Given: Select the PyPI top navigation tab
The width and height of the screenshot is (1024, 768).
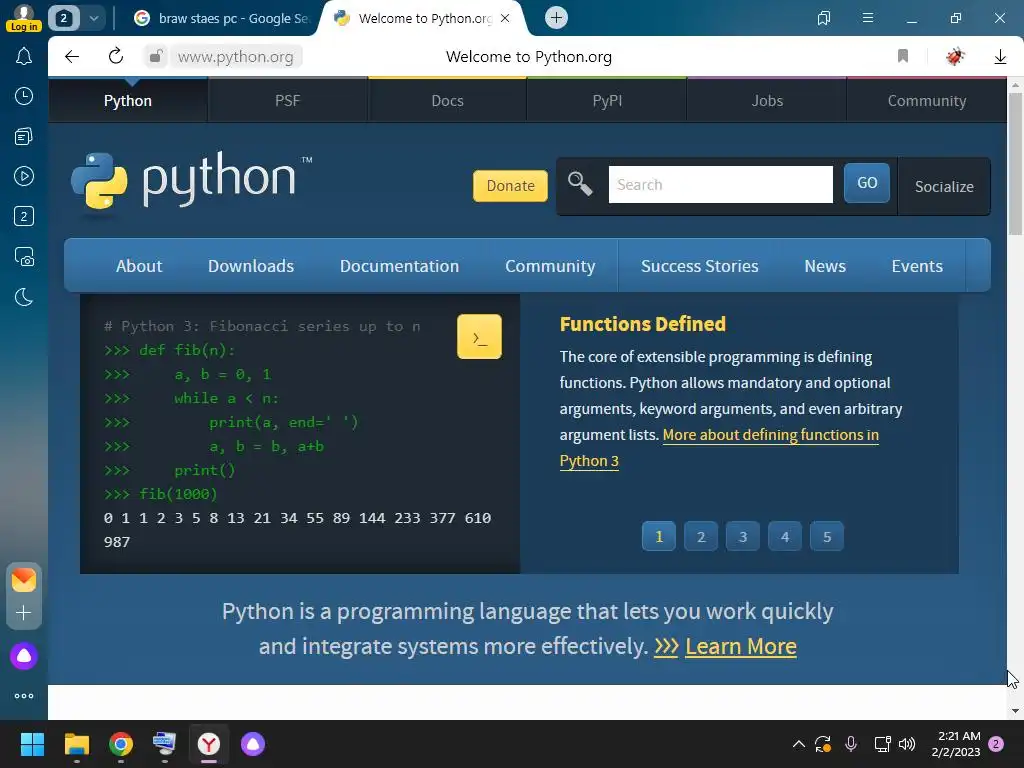Looking at the screenshot, I should click(x=607, y=101).
